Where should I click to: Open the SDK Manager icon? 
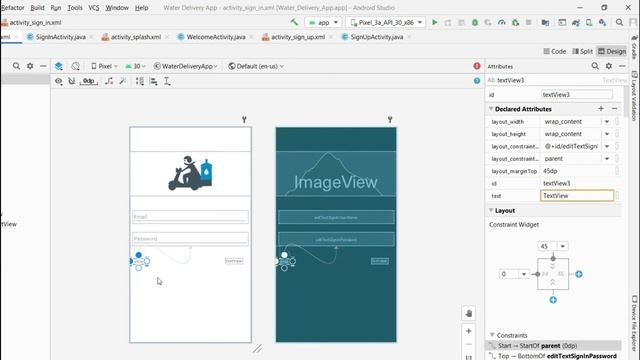pyautogui.click(x=602, y=22)
